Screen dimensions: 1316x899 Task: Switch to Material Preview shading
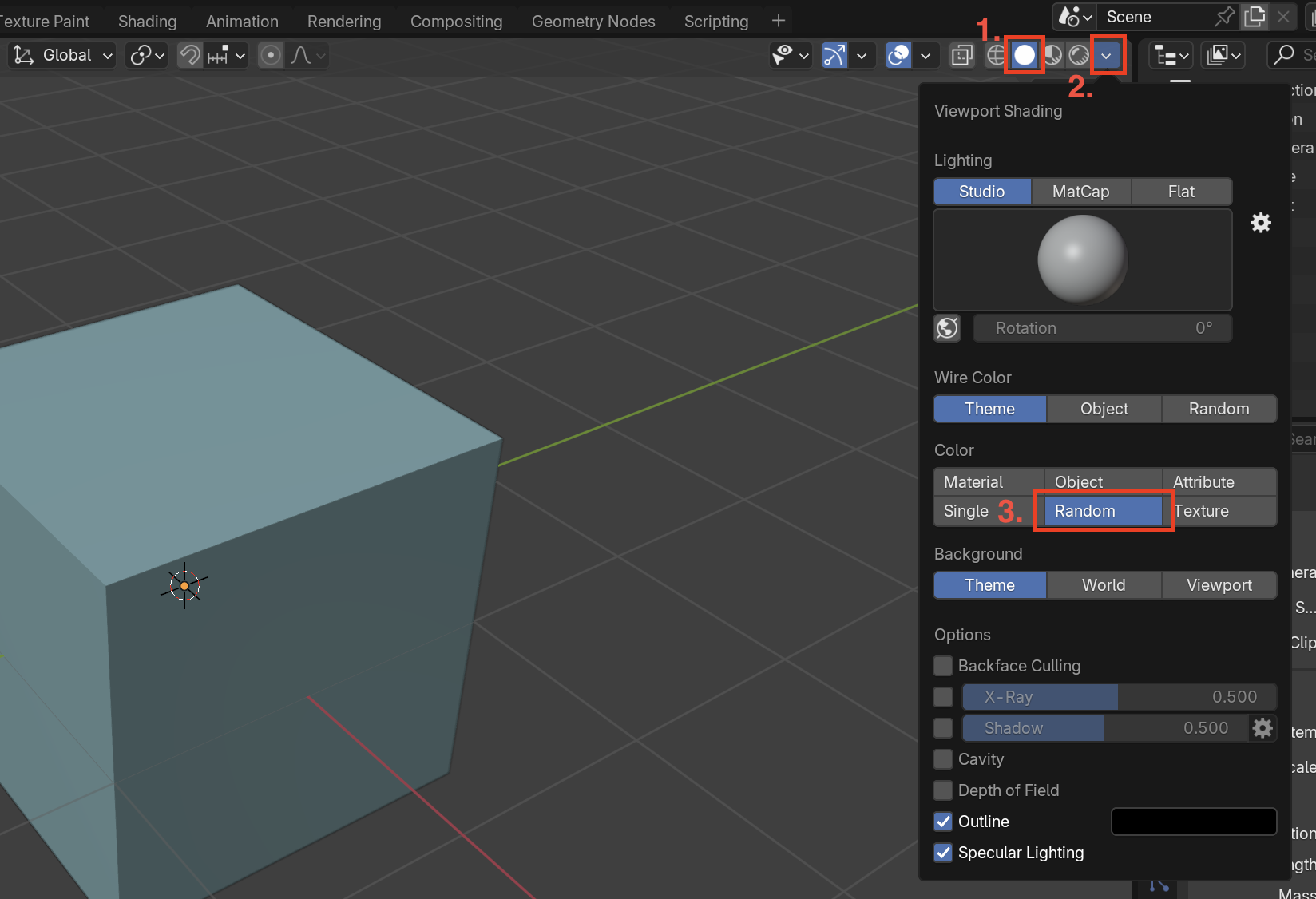[1052, 55]
